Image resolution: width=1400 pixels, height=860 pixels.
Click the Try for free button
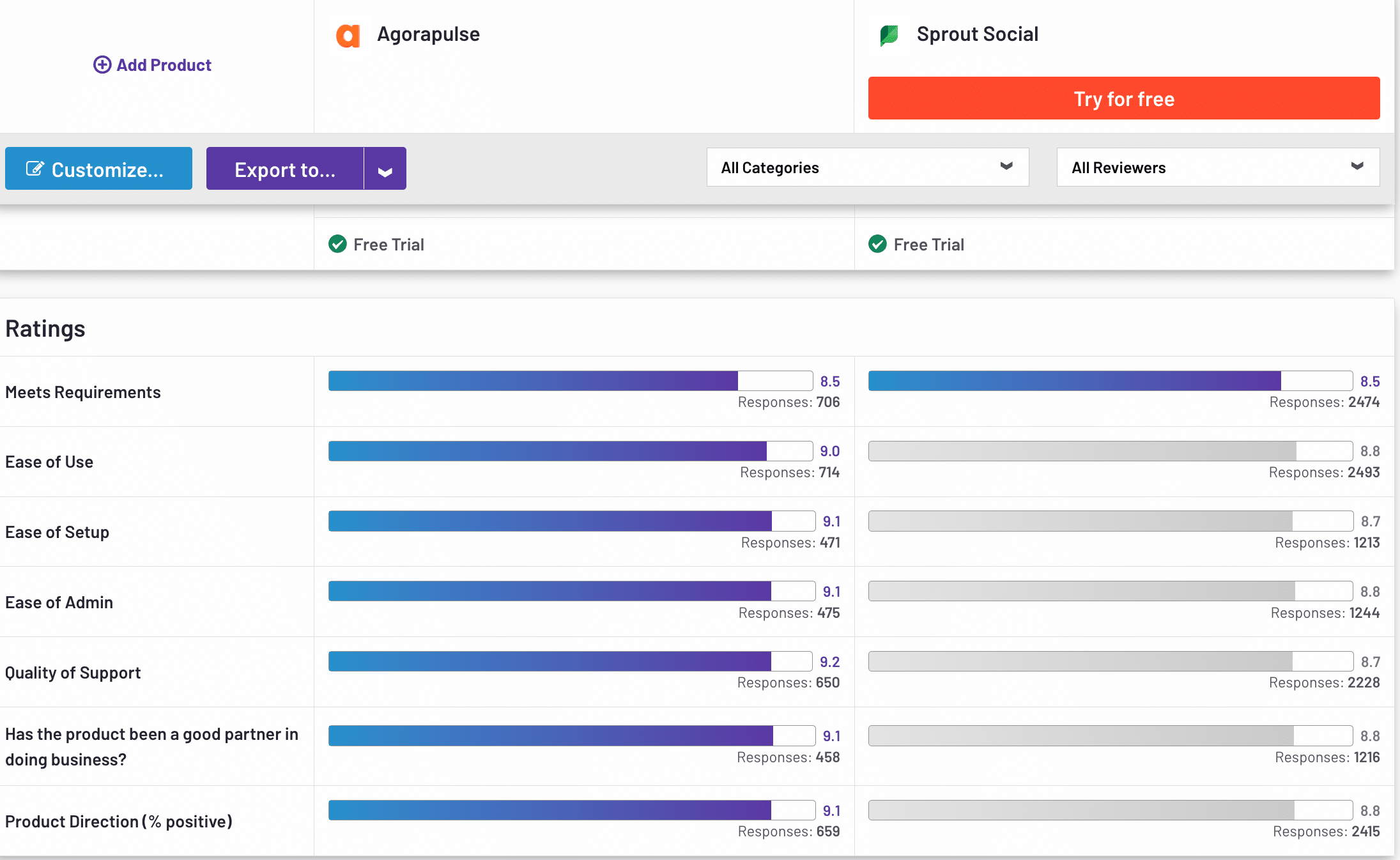[x=1123, y=98]
